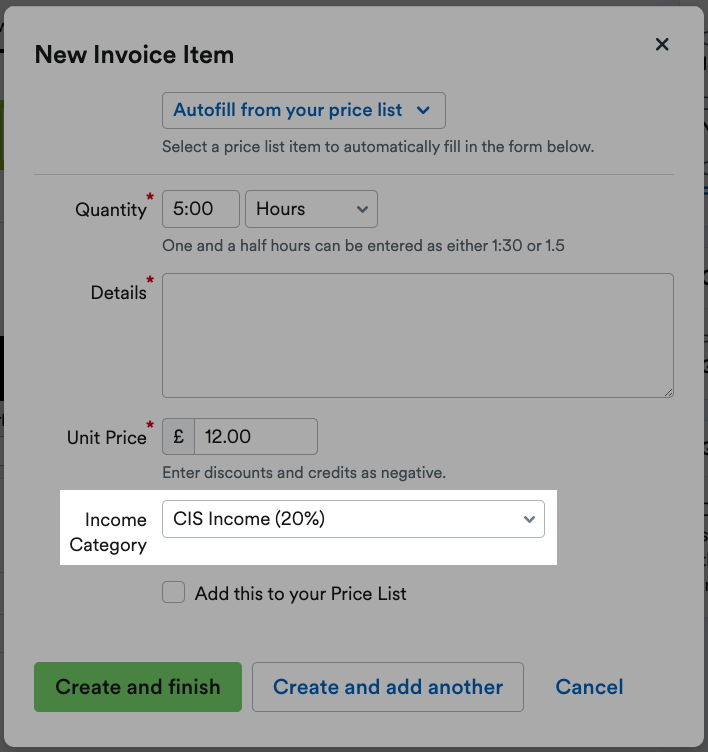Tick the Add this to your Price List checkbox

pos(173,592)
